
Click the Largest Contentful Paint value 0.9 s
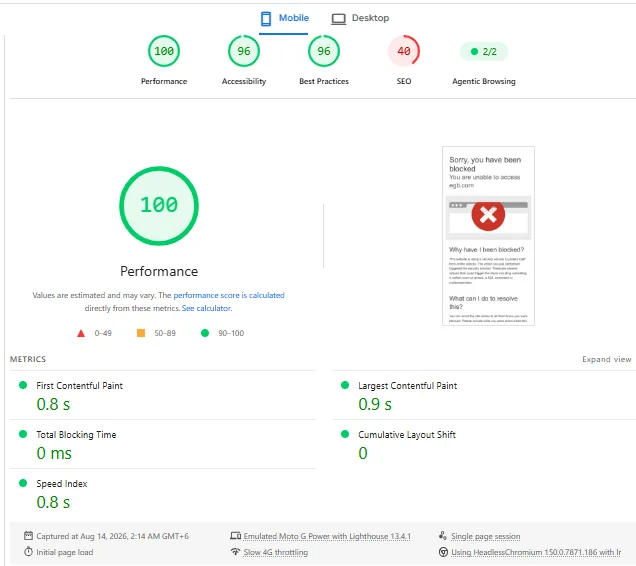click(375, 404)
